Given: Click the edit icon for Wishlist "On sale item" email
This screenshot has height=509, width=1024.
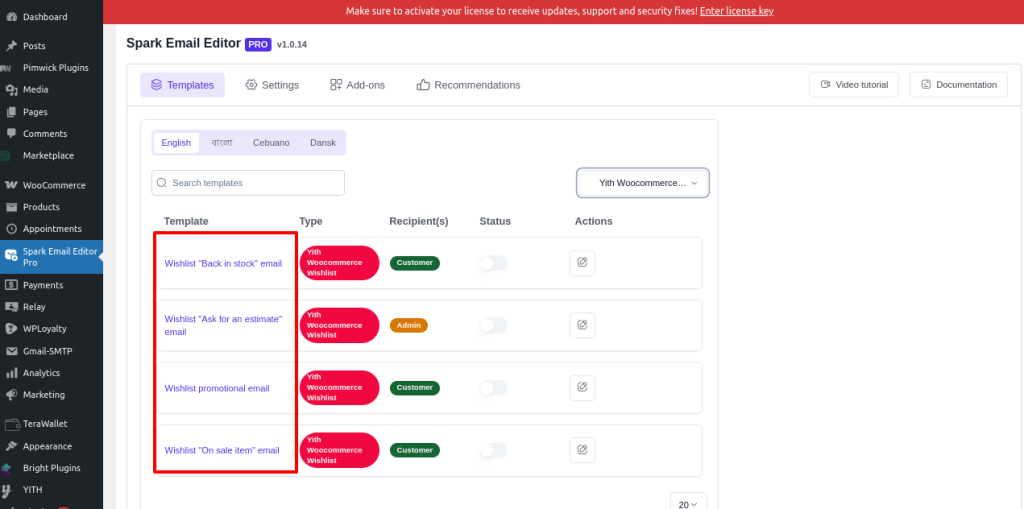Looking at the screenshot, I should point(582,450).
